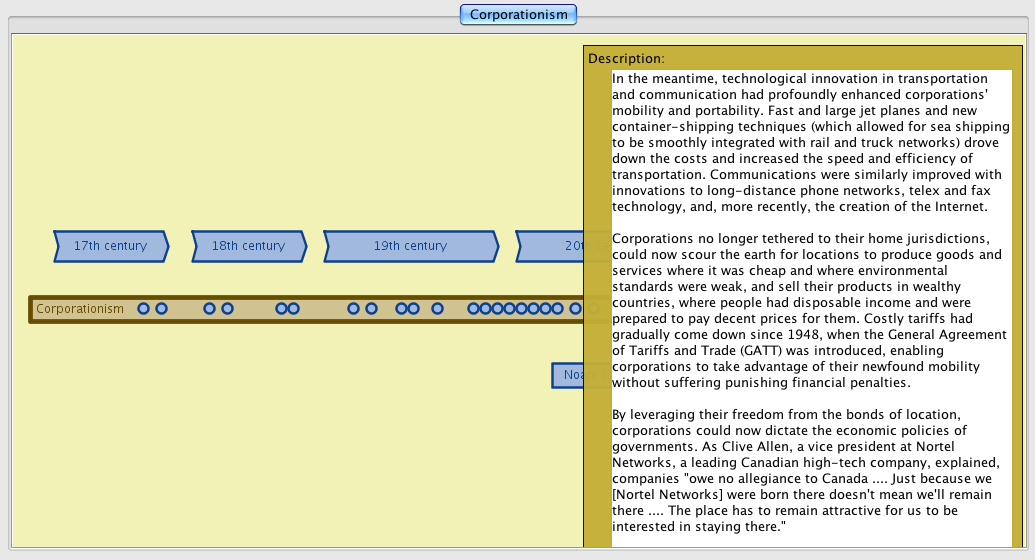Viewport: 1035px width, 560px height.
Task: Select the eighth event dot on the timeline
Action: tap(371, 309)
